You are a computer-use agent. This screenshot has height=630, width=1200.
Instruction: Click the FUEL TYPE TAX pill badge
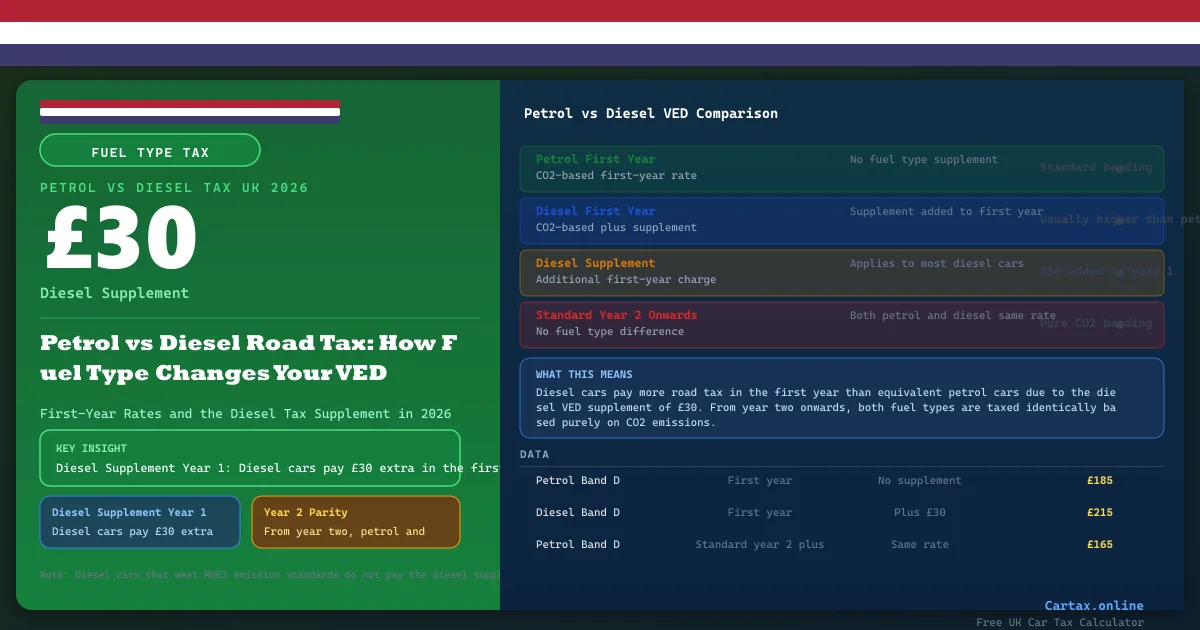point(150,151)
